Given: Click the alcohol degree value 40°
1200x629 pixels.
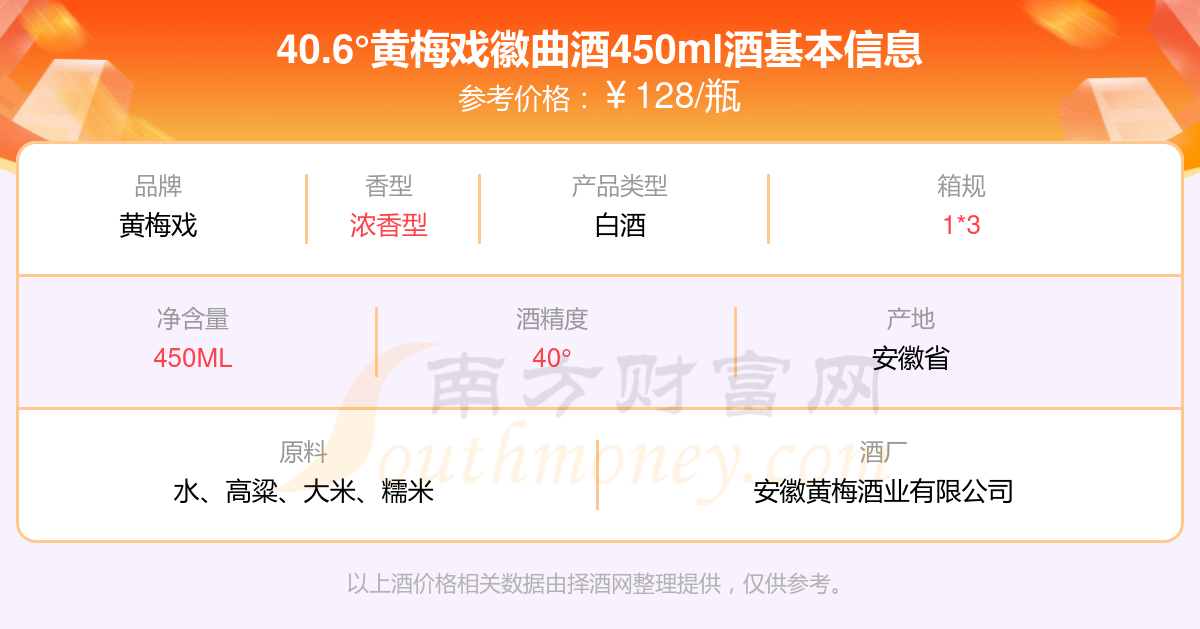Looking at the screenshot, I should [552, 358].
